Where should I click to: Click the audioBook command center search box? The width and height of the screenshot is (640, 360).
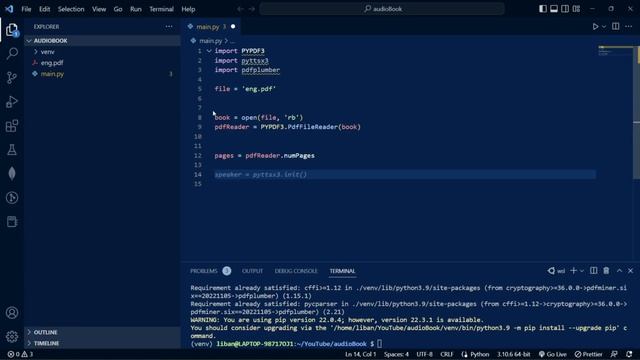coord(382,9)
